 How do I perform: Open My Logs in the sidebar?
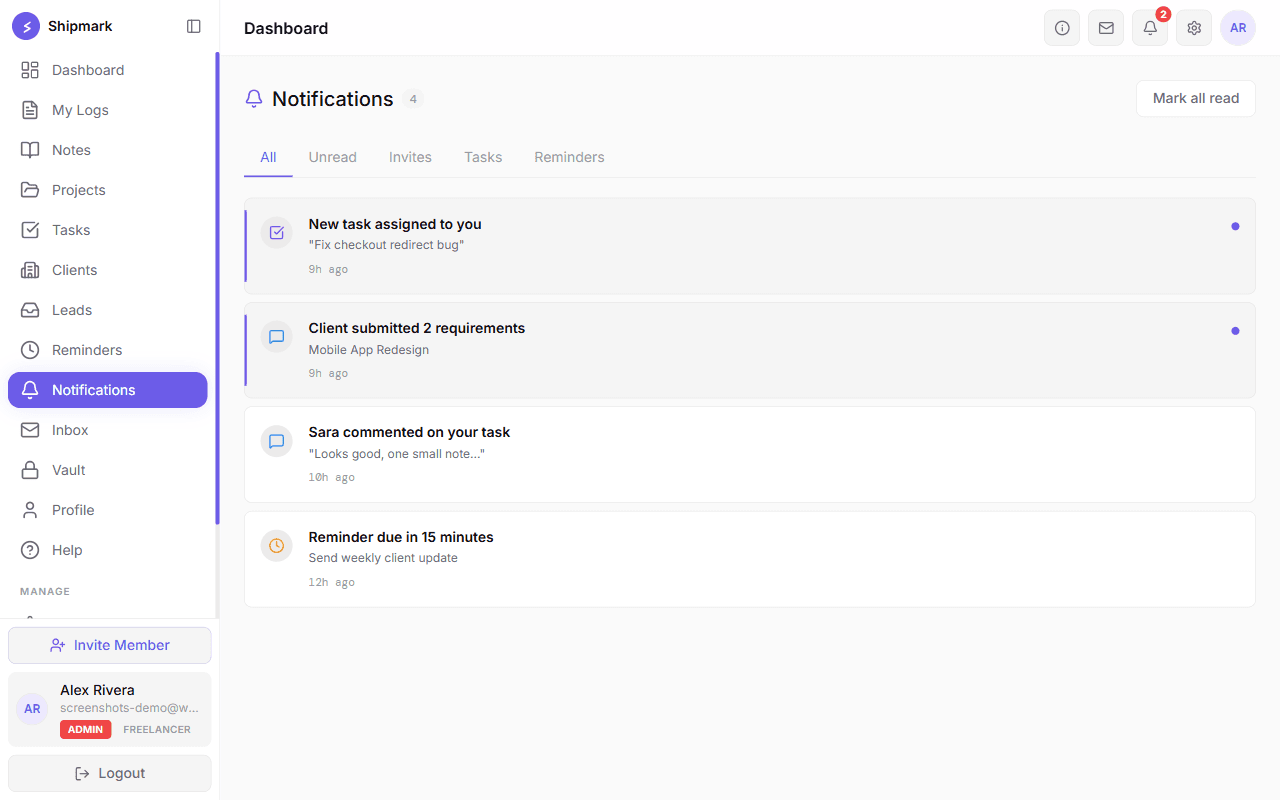coord(108,110)
